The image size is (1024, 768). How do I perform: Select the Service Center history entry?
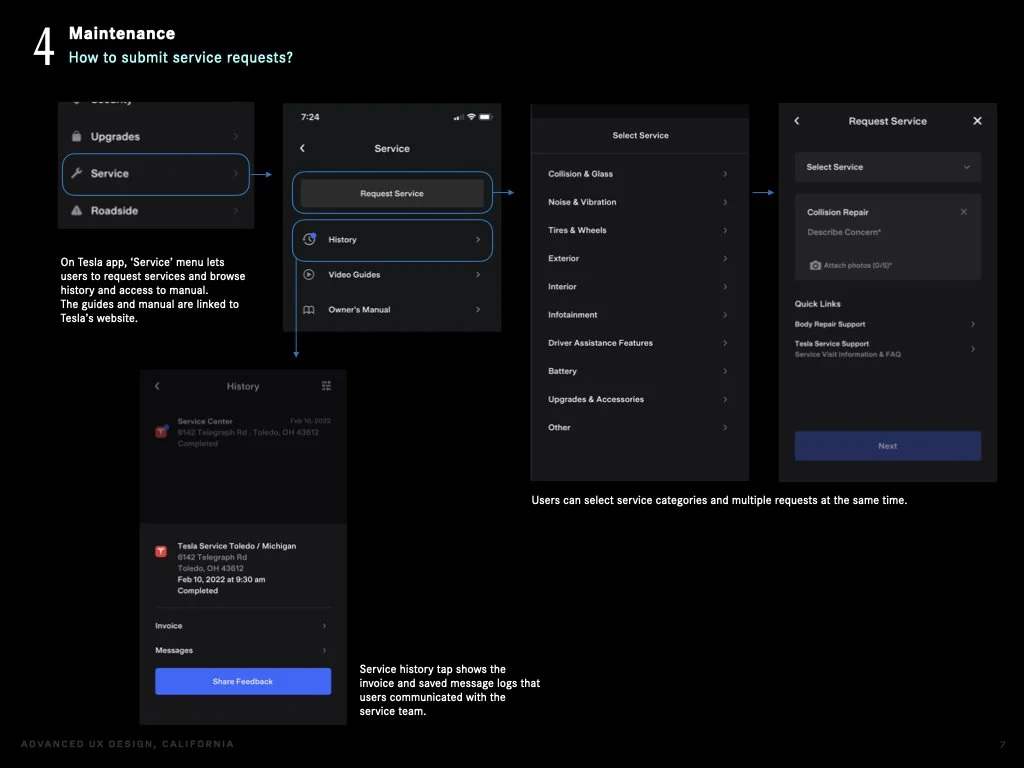243,432
